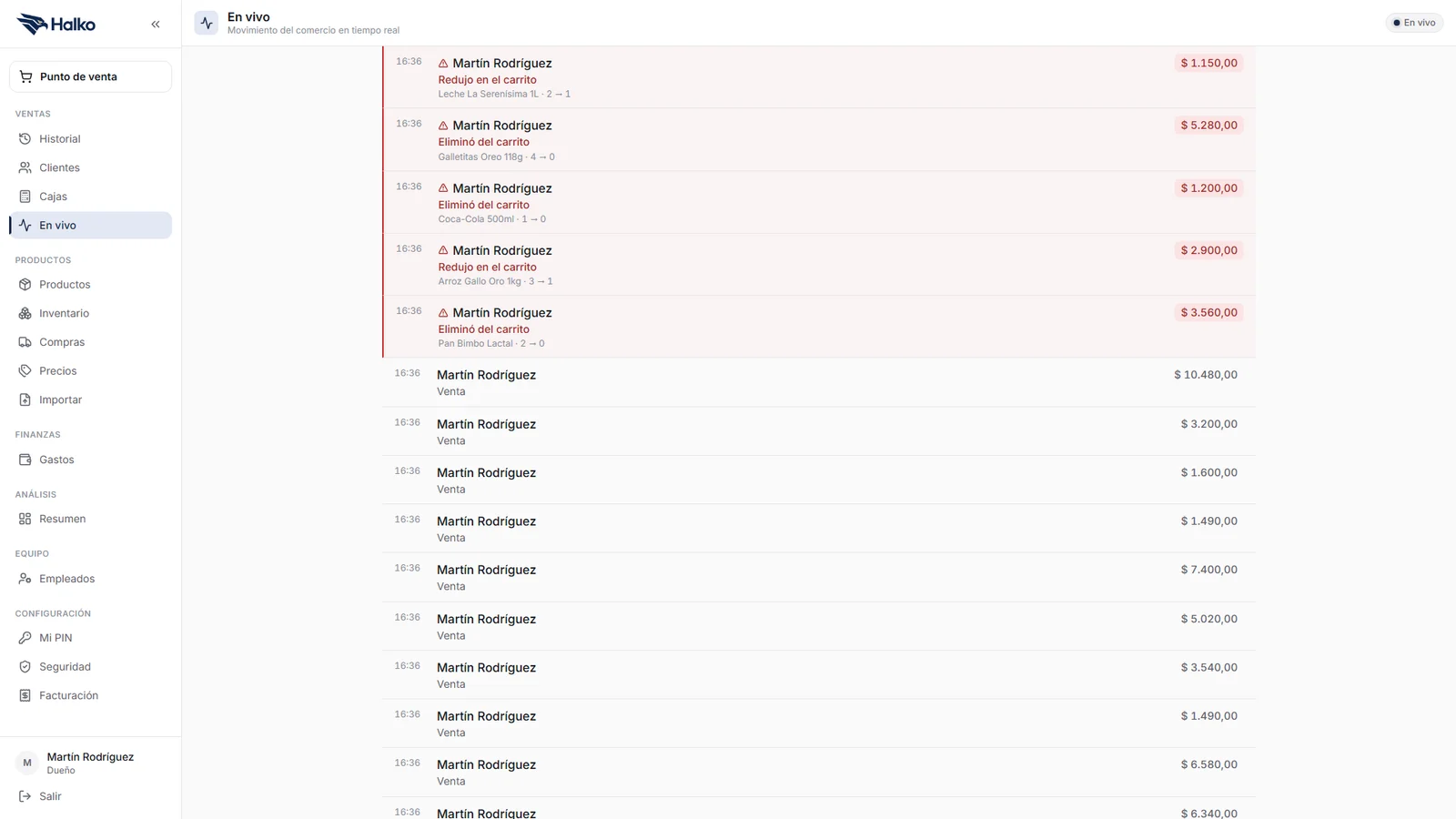
Task: Click the En vivo activity icon in sidebar
Action: tap(25, 226)
